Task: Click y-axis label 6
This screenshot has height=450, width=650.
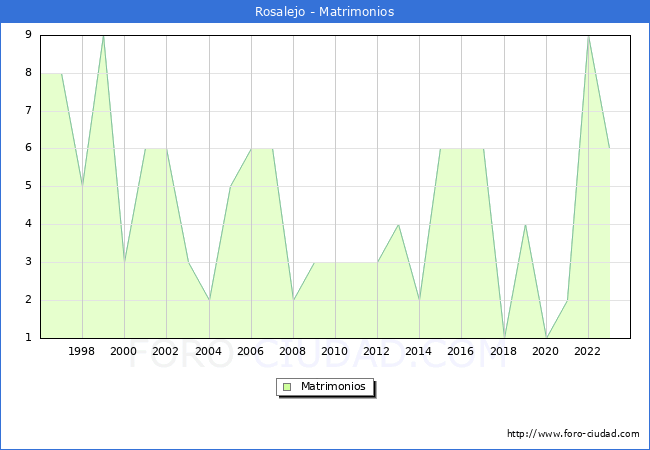Action: (x=28, y=148)
